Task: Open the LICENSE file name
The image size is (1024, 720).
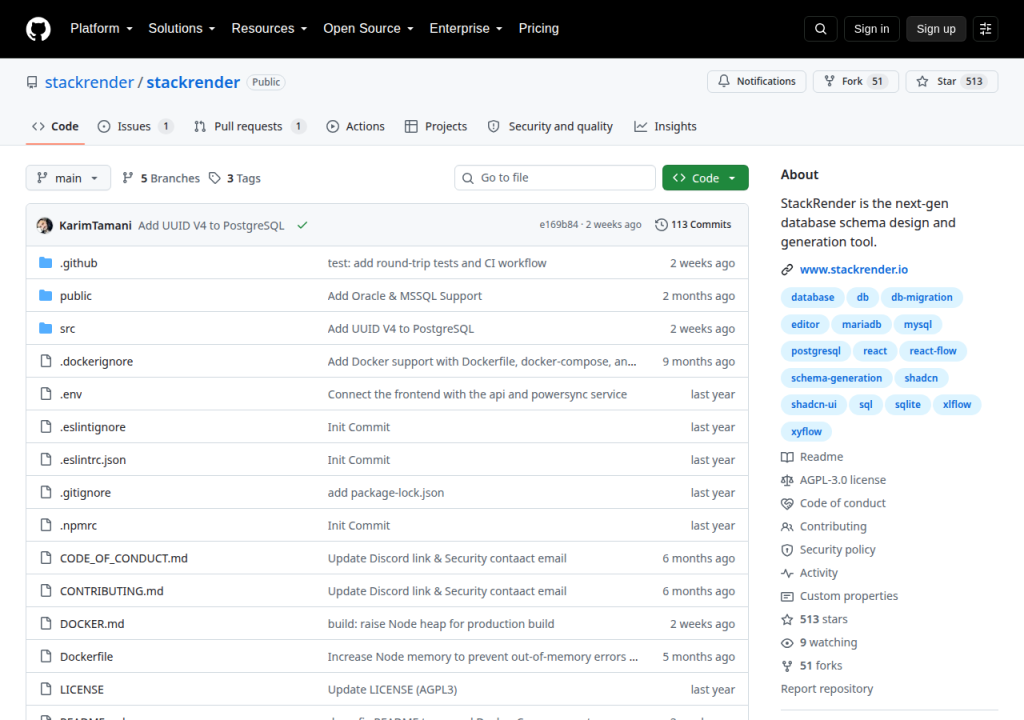Action: tap(82, 689)
